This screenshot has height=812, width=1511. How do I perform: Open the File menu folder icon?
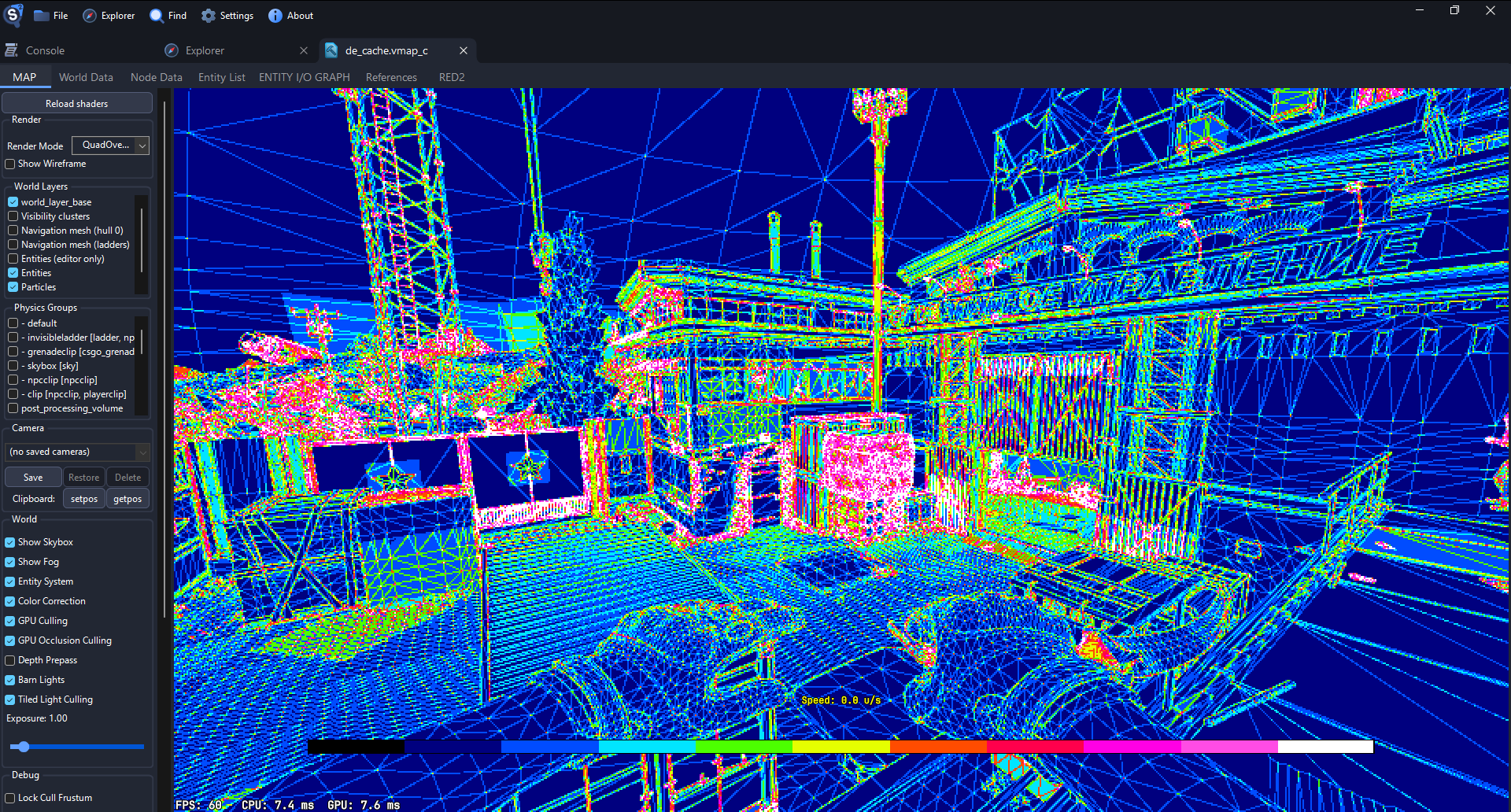click(42, 16)
